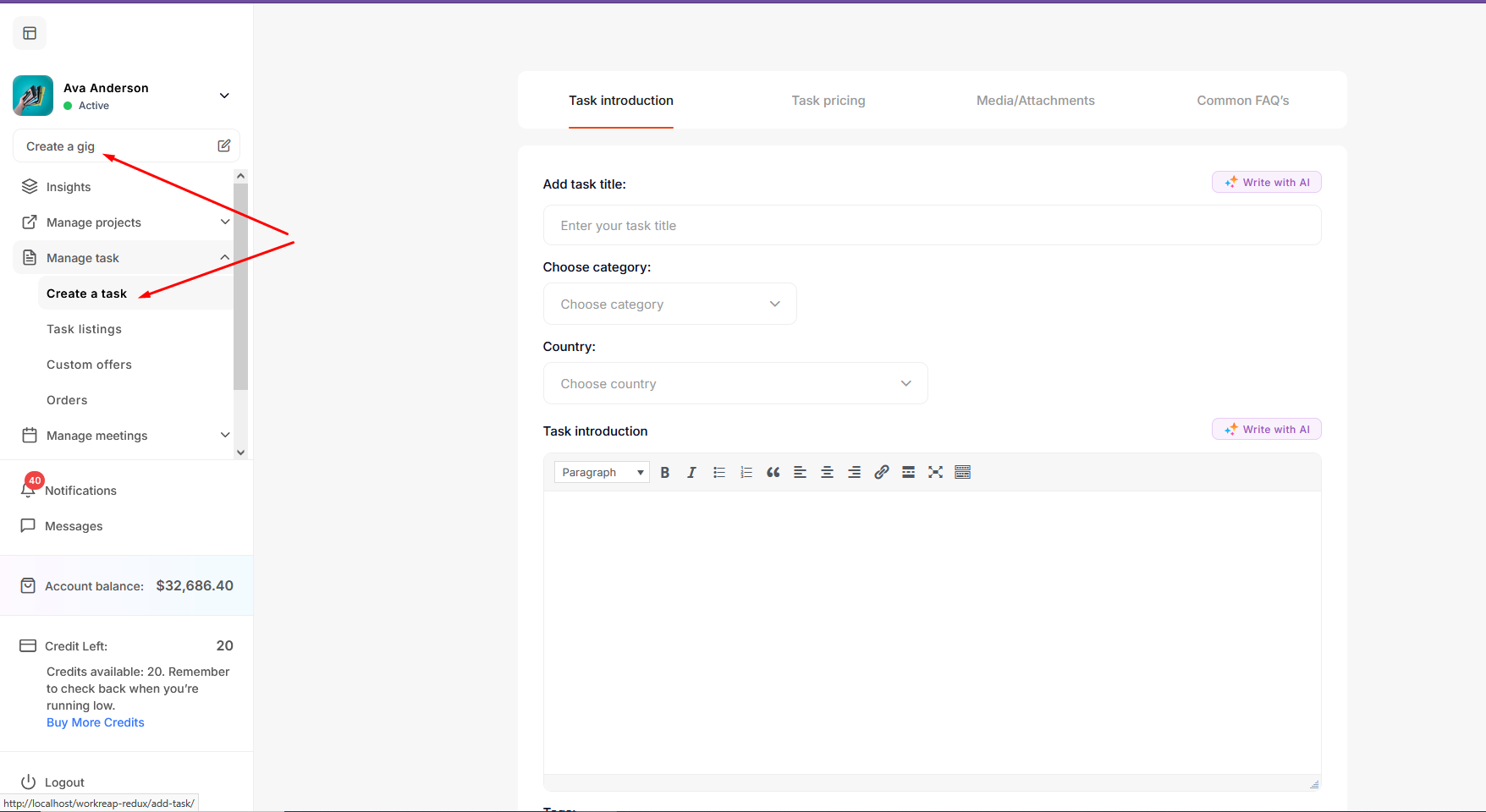Open the Choose country dropdown
Viewport: 1486px width, 812px height.
pyautogui.click(x=735, y=384)
